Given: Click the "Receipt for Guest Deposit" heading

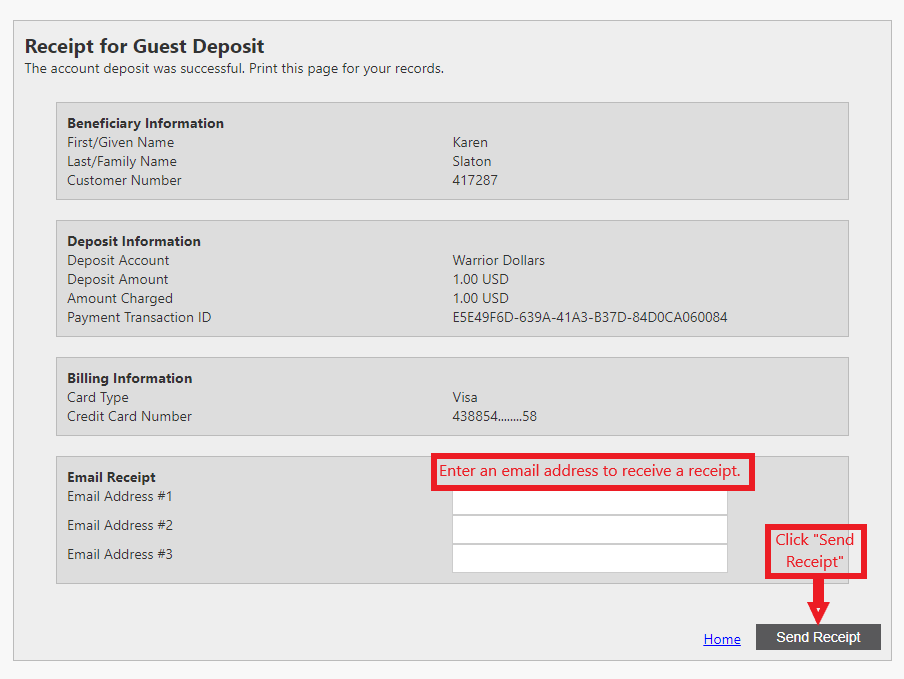Looking at the screenshot, I should (144, 46).
